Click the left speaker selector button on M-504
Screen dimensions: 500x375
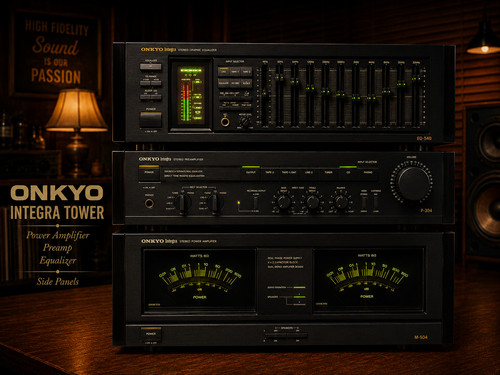275,335
